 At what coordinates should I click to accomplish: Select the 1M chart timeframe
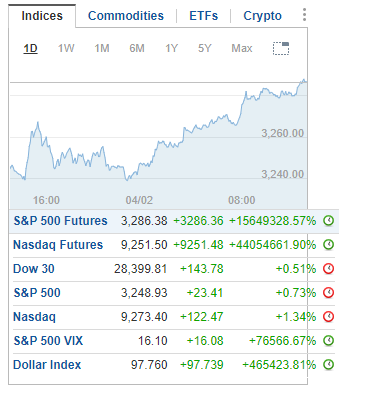pos(102,48)
